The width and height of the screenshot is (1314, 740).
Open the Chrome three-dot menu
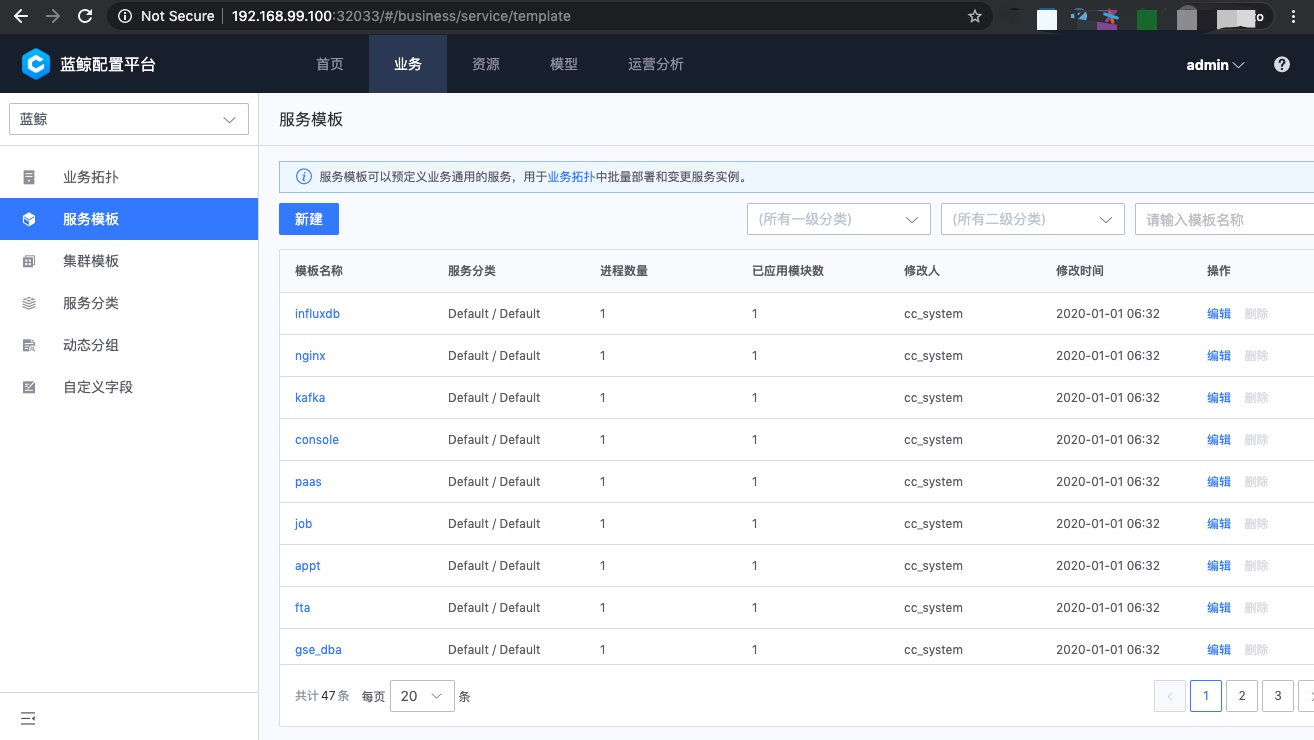[x=1295, y=16]
